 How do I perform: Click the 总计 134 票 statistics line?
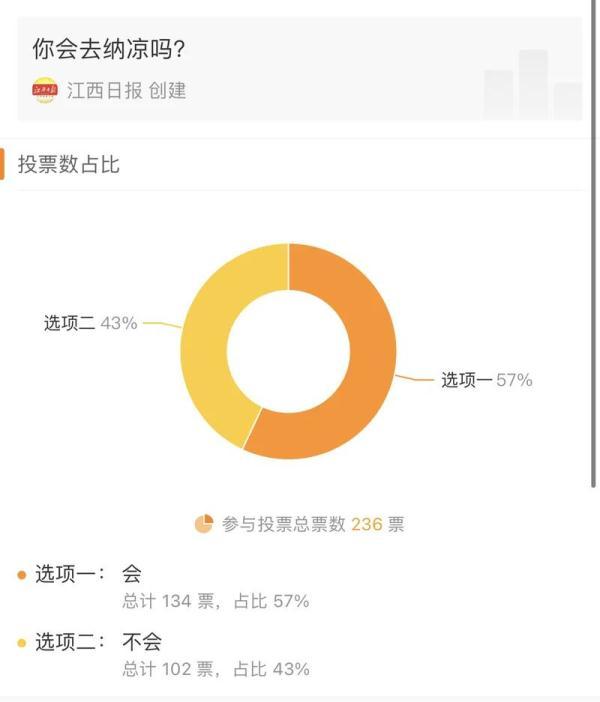click(216, 601)
